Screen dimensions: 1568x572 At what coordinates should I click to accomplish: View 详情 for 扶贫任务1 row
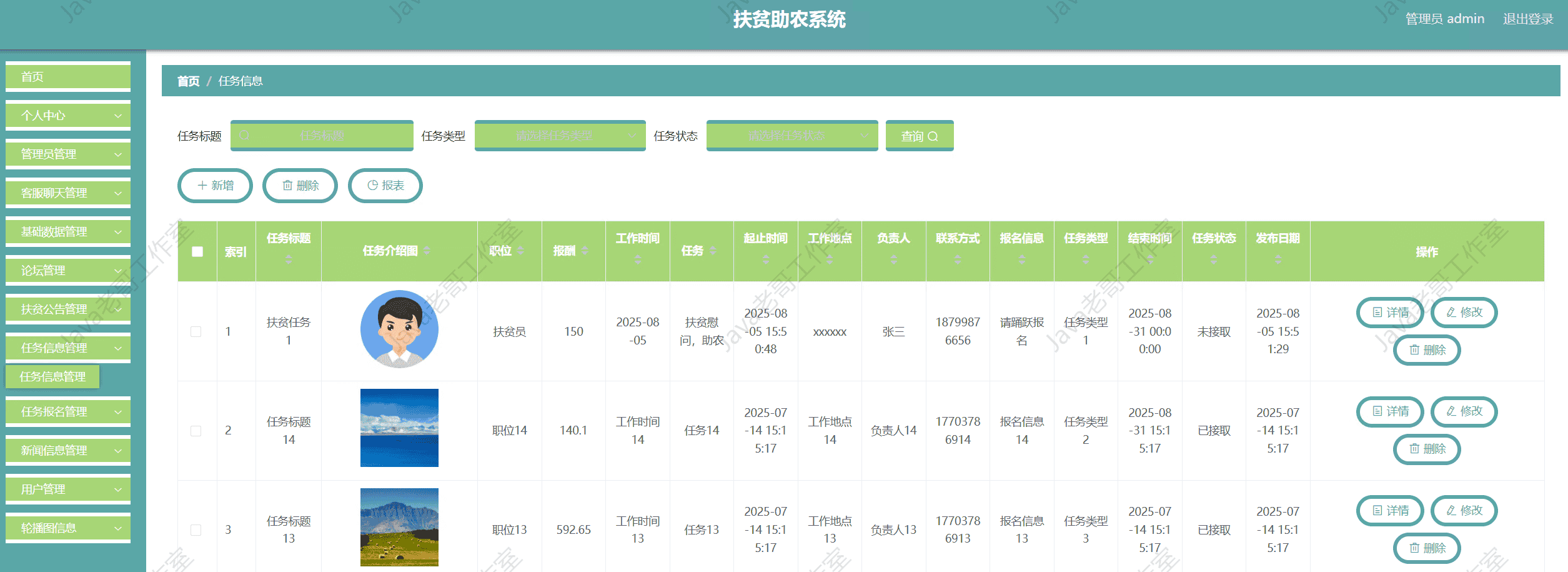point(1390,313)
